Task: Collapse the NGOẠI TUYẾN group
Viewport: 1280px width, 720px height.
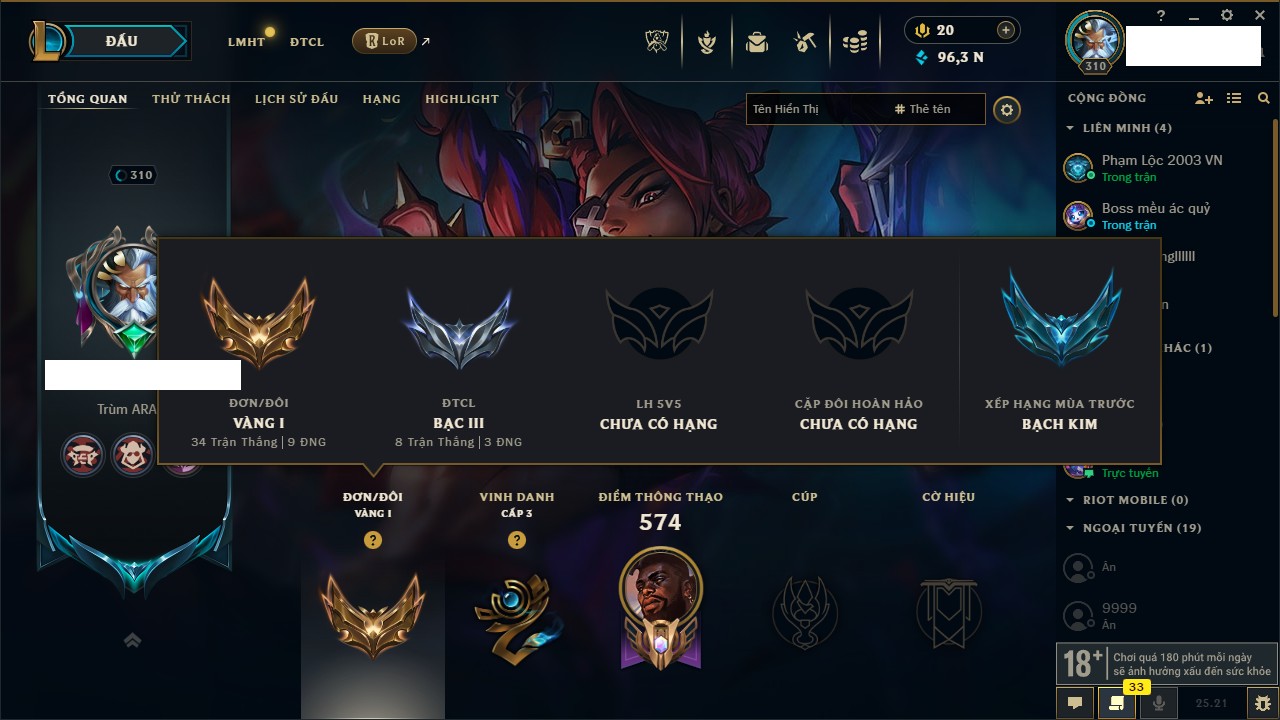Action: point(1133,528)
